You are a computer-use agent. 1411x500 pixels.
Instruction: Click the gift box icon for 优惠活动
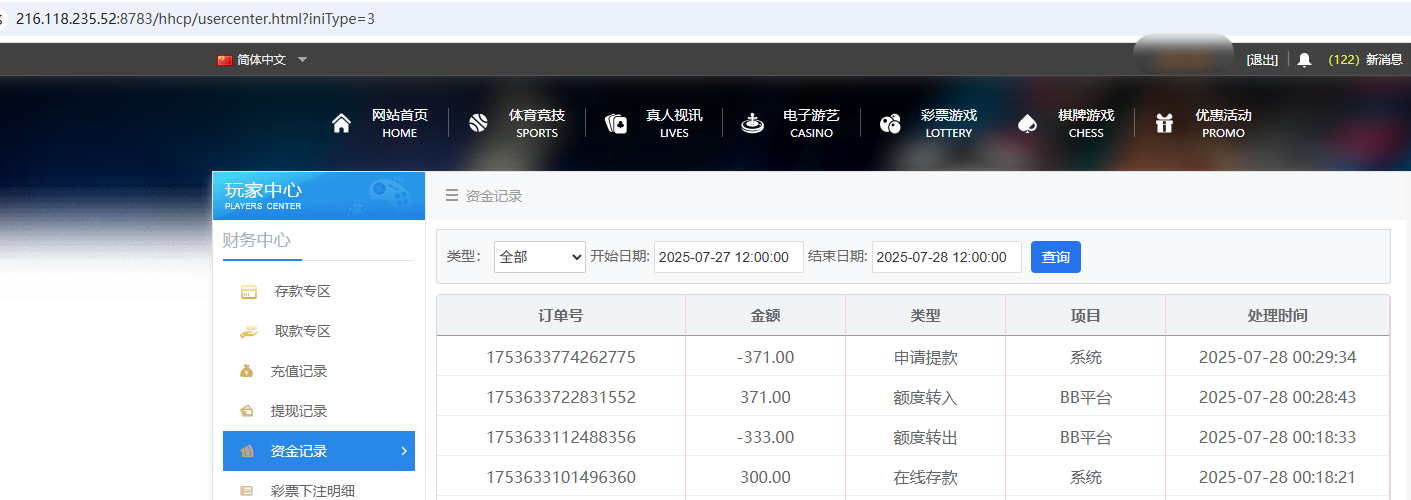(x=1164, y=123)
